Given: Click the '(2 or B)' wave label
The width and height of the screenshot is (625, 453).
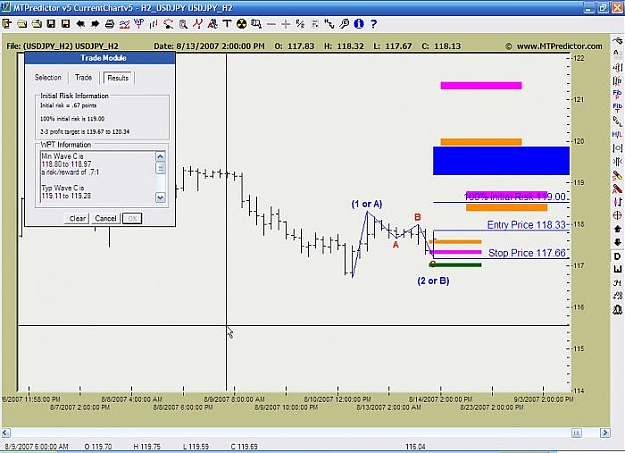Looking at the screenshot, I should (x=433, y=281).
